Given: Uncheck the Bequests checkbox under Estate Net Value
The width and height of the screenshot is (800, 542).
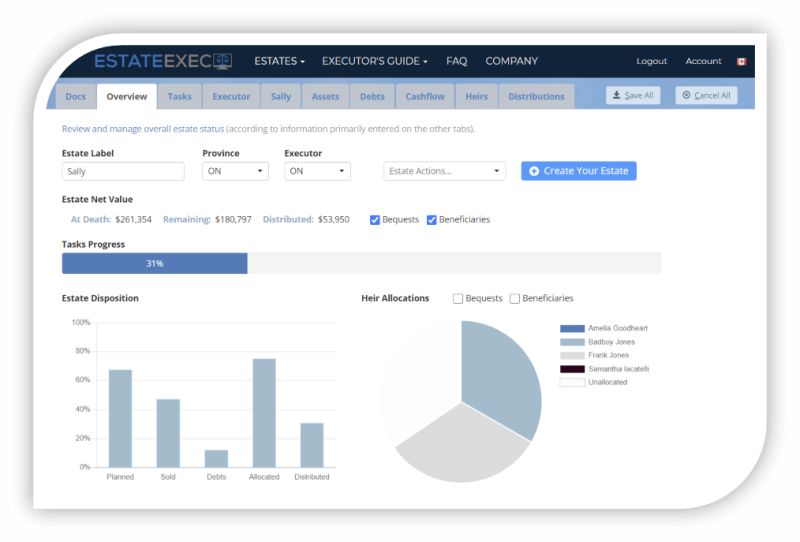Looking at the screenshot, I should click(x=375, y=220).
